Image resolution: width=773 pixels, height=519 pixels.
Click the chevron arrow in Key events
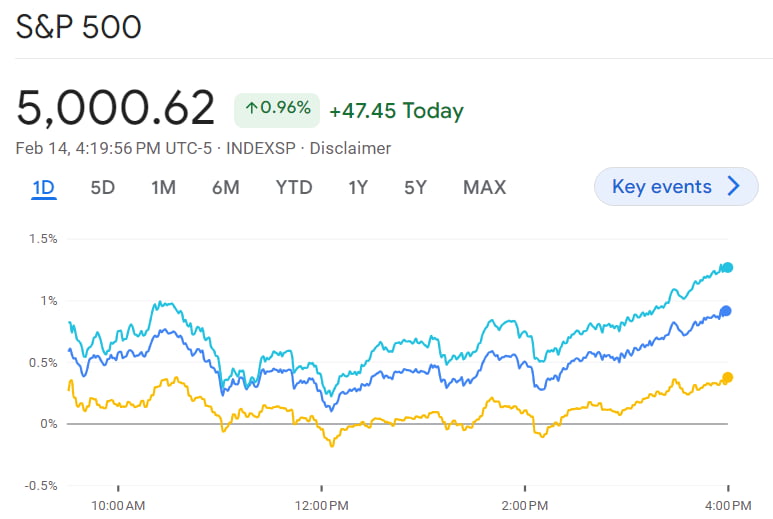(734, 187)
